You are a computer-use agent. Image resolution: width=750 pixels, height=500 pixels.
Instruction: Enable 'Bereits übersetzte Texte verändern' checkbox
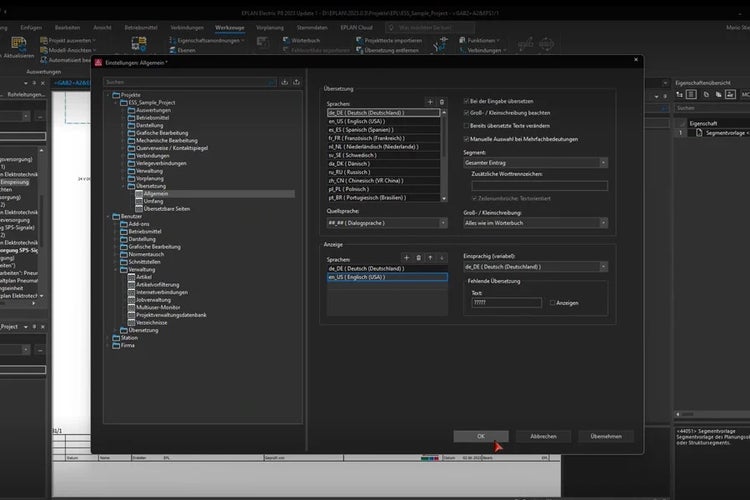click(468, 126)
